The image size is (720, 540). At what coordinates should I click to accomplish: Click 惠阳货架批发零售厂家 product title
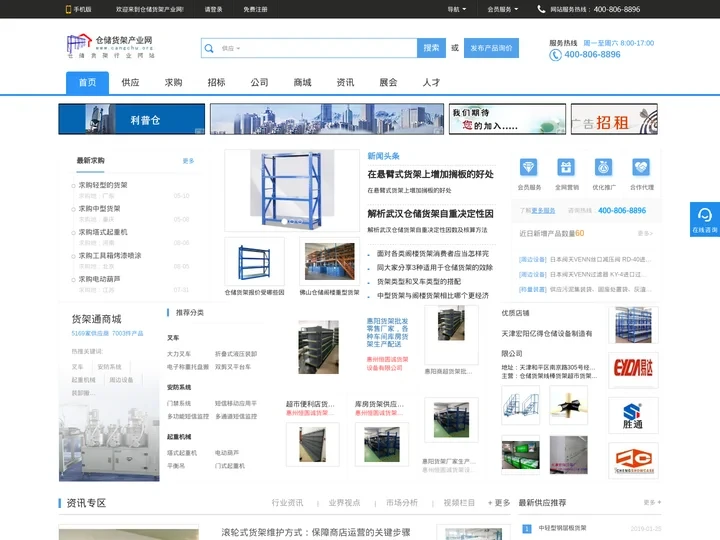click(x=387, y=332)
